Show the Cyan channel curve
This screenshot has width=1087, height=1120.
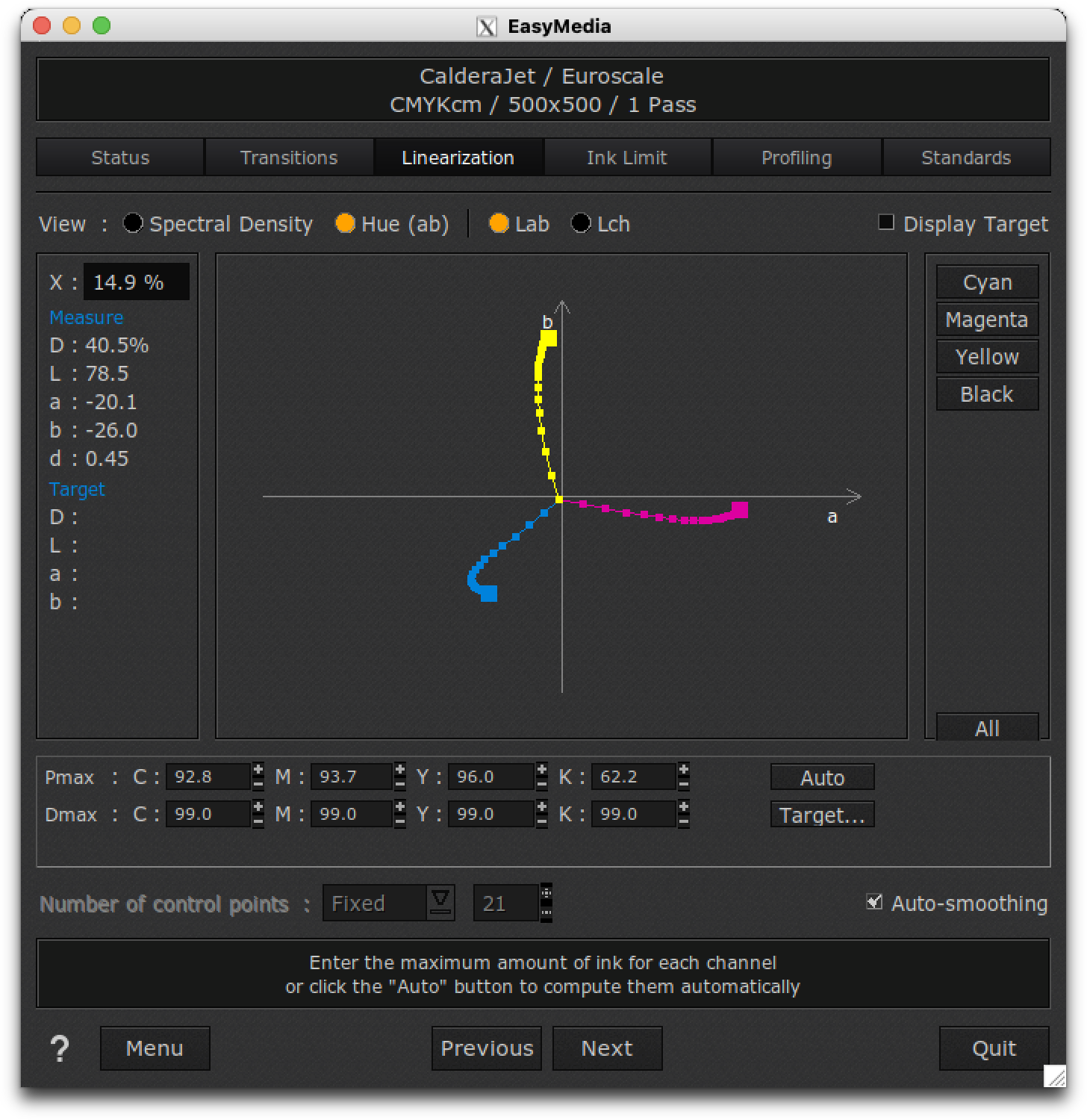987,282
